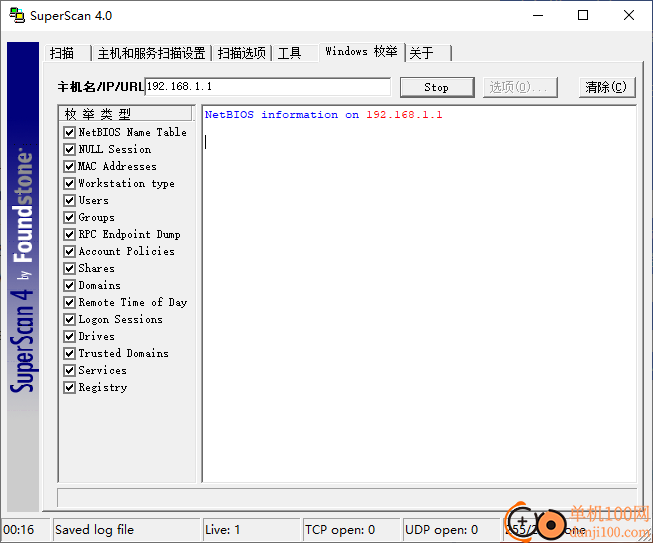Uncheck the Services checkbox

pyautogui.click(x=70, y=371)
